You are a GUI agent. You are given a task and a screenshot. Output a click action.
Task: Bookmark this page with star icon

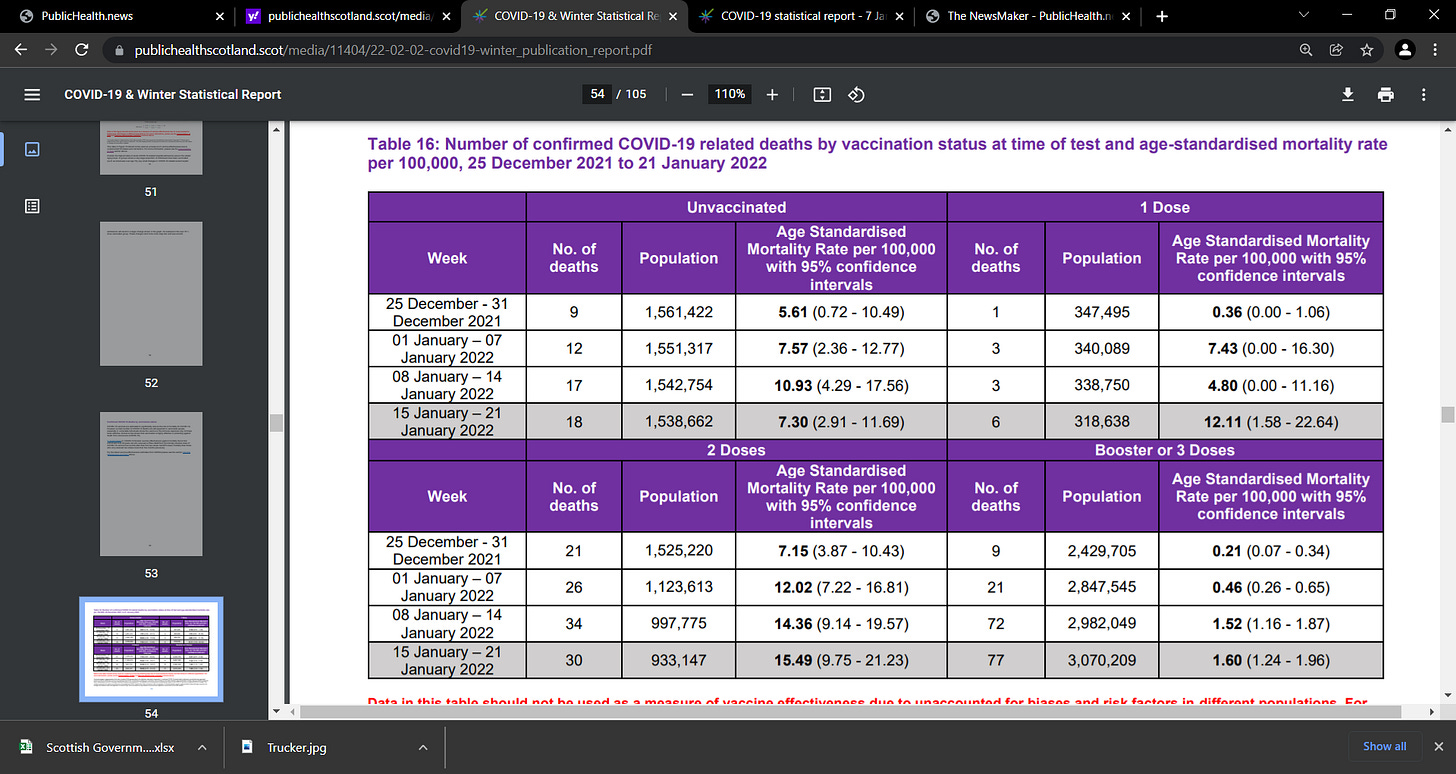click(1366, 49)
